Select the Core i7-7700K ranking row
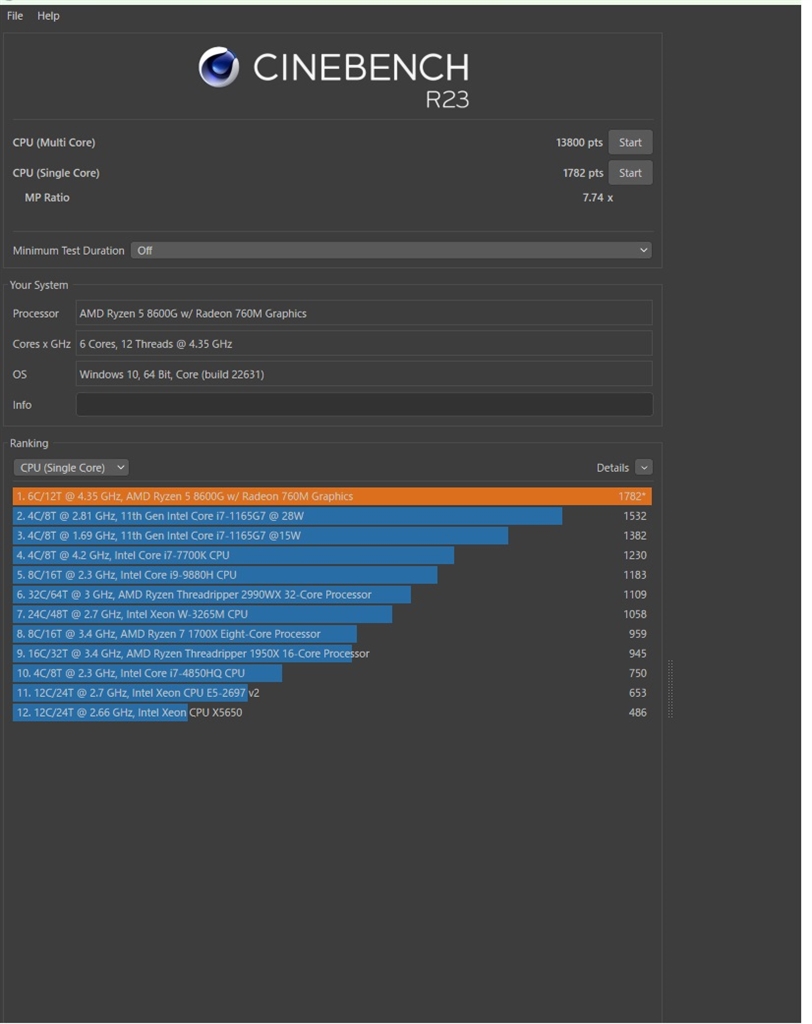This screenshot has width=812, height=1024. tap(234, 556)
